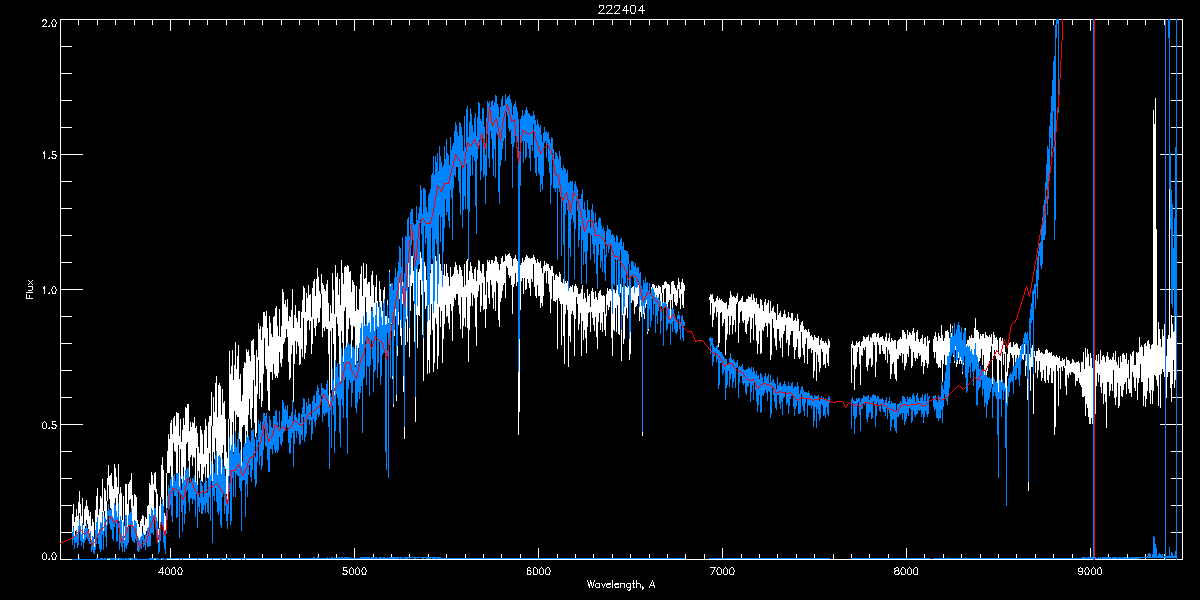
Task: Click the y-axis tick label 1.0
Action: click(48, 289)
